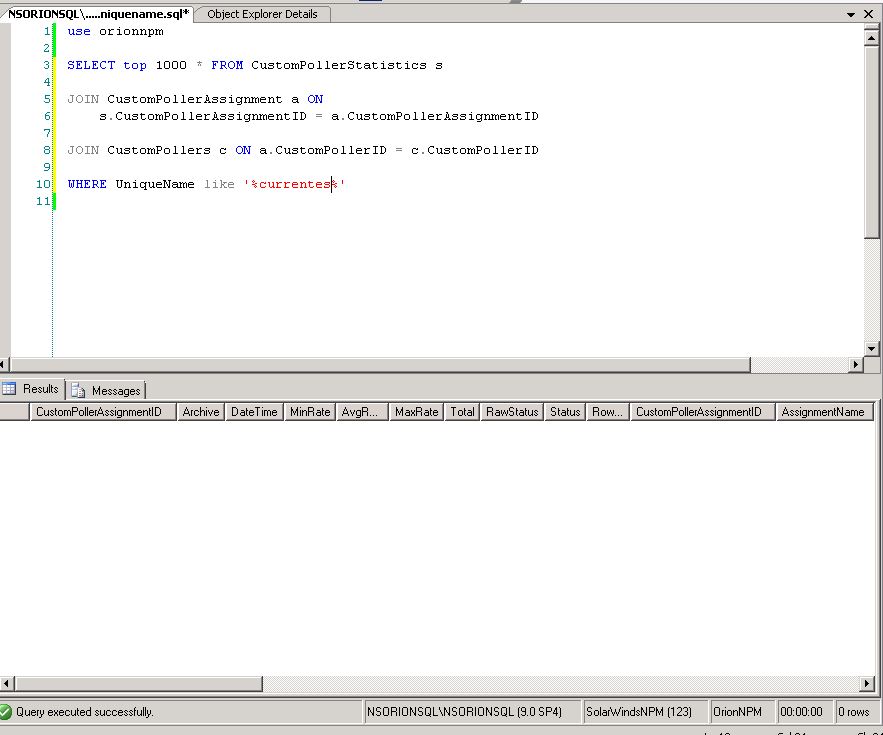The image size is (883, 735).
Task: Click the results horizontal scroll left arrow
Action: 6,684
